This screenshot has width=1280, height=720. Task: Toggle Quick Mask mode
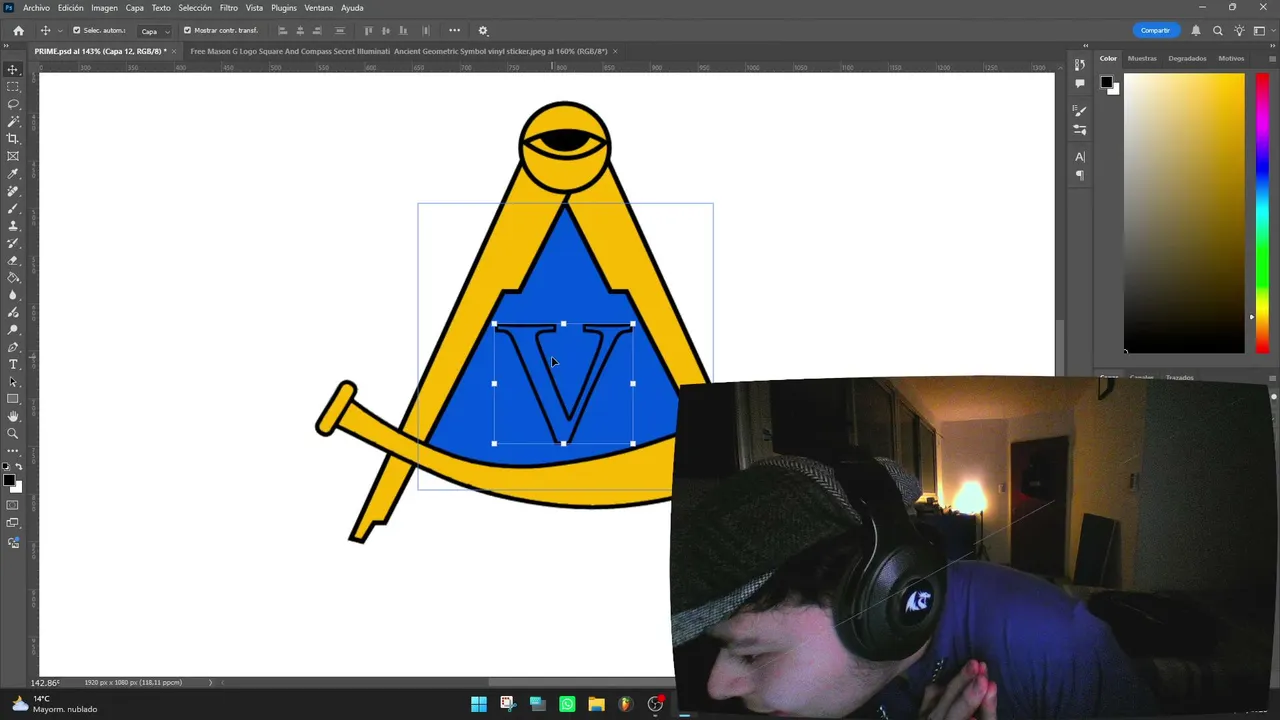coord(13,505)
